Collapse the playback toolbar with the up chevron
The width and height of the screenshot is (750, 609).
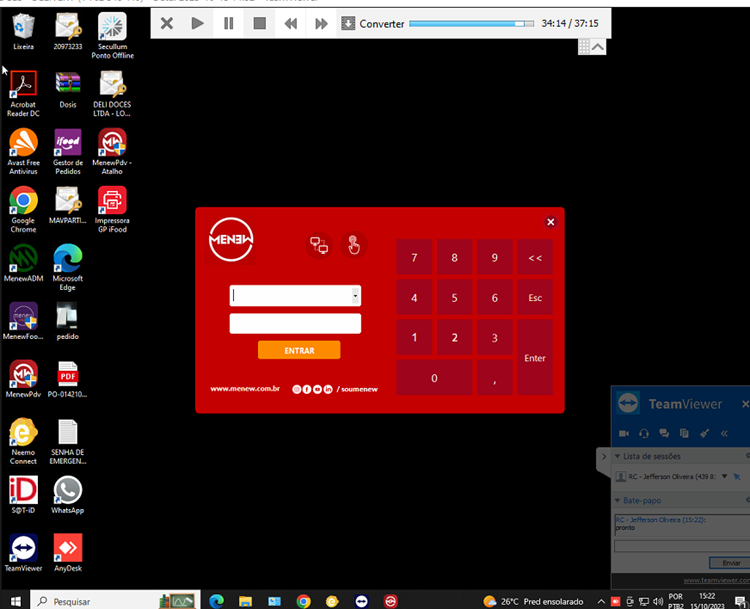tap(598, 47)
